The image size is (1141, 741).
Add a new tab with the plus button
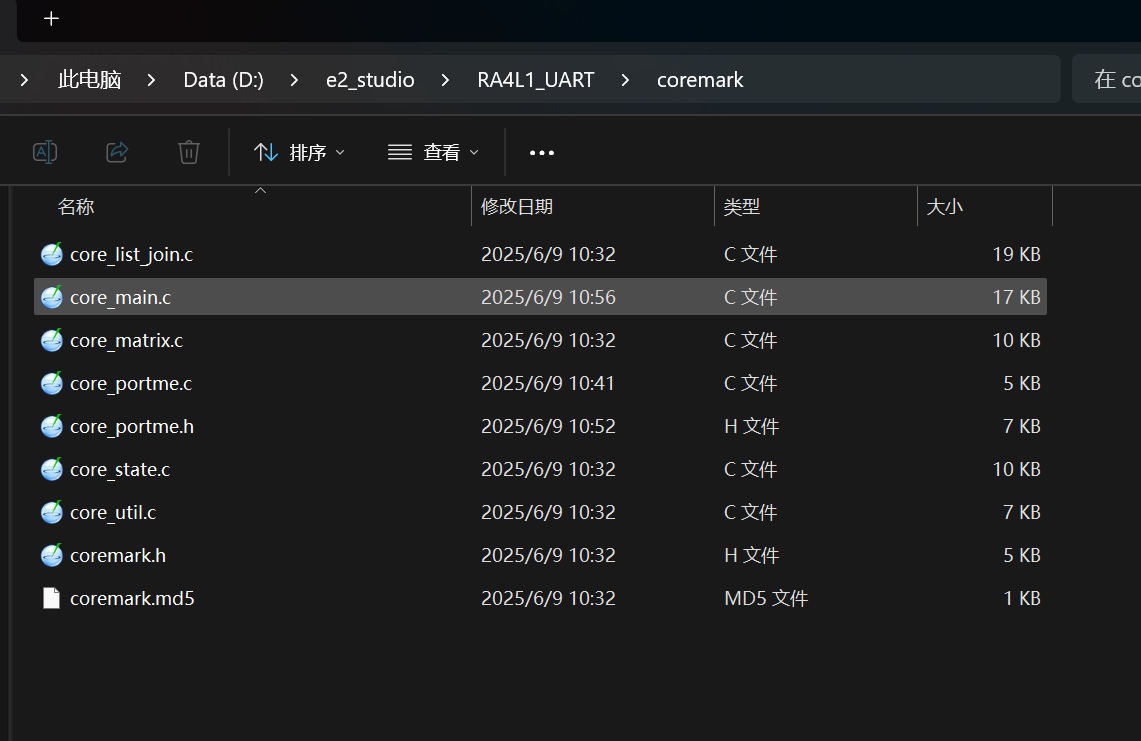coord(51,19)
